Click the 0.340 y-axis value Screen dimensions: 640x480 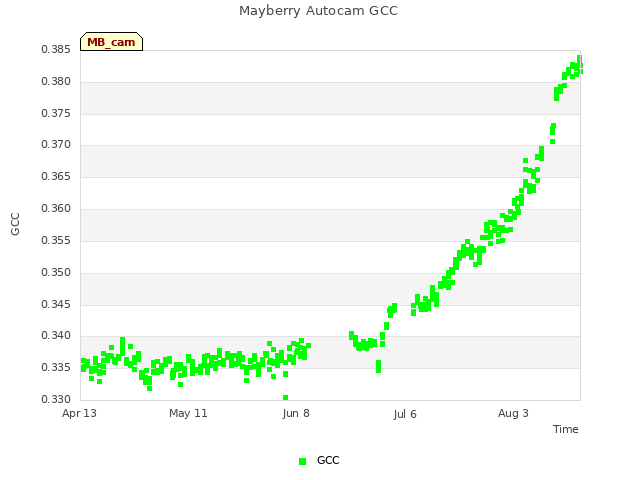click(x=56, y=336)
